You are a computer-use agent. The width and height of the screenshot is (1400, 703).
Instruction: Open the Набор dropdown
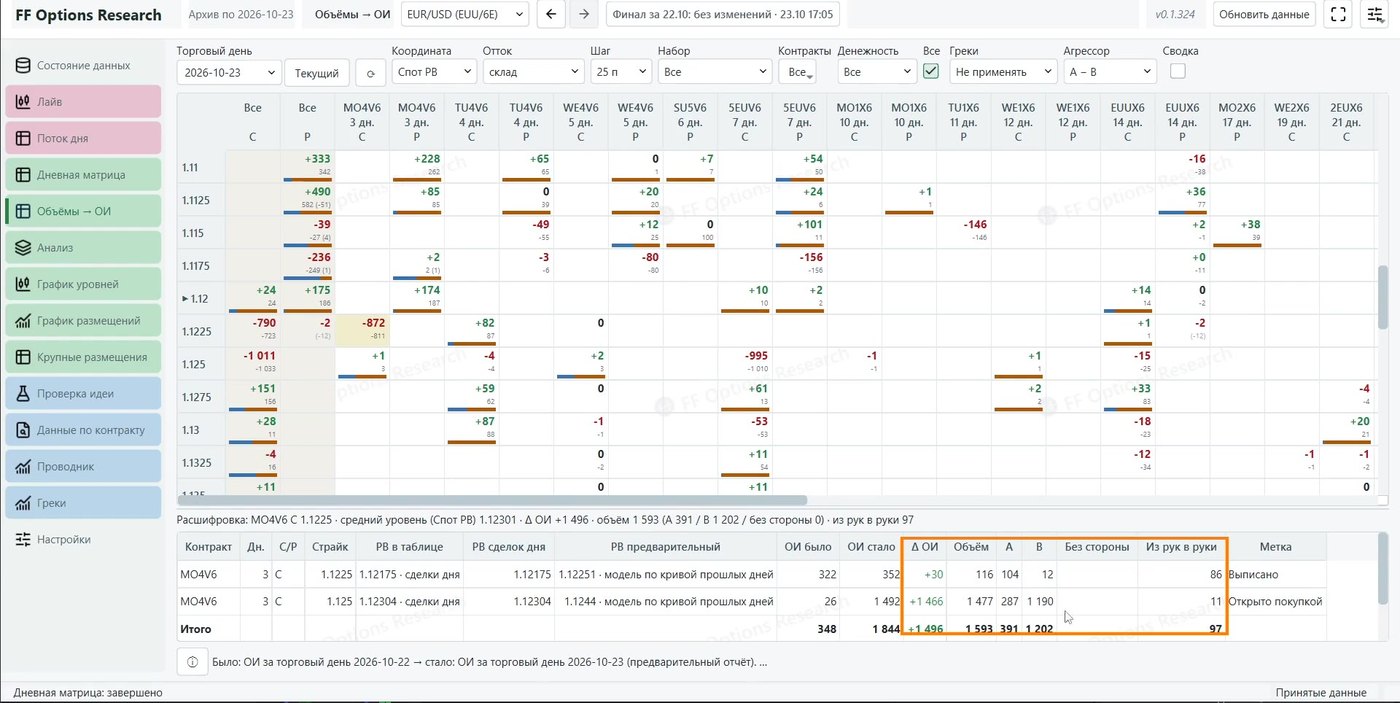point(713,72)
